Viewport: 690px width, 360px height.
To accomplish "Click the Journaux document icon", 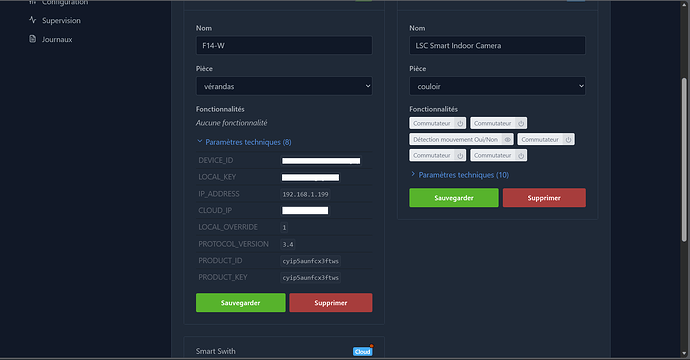I will pos(33,39).
